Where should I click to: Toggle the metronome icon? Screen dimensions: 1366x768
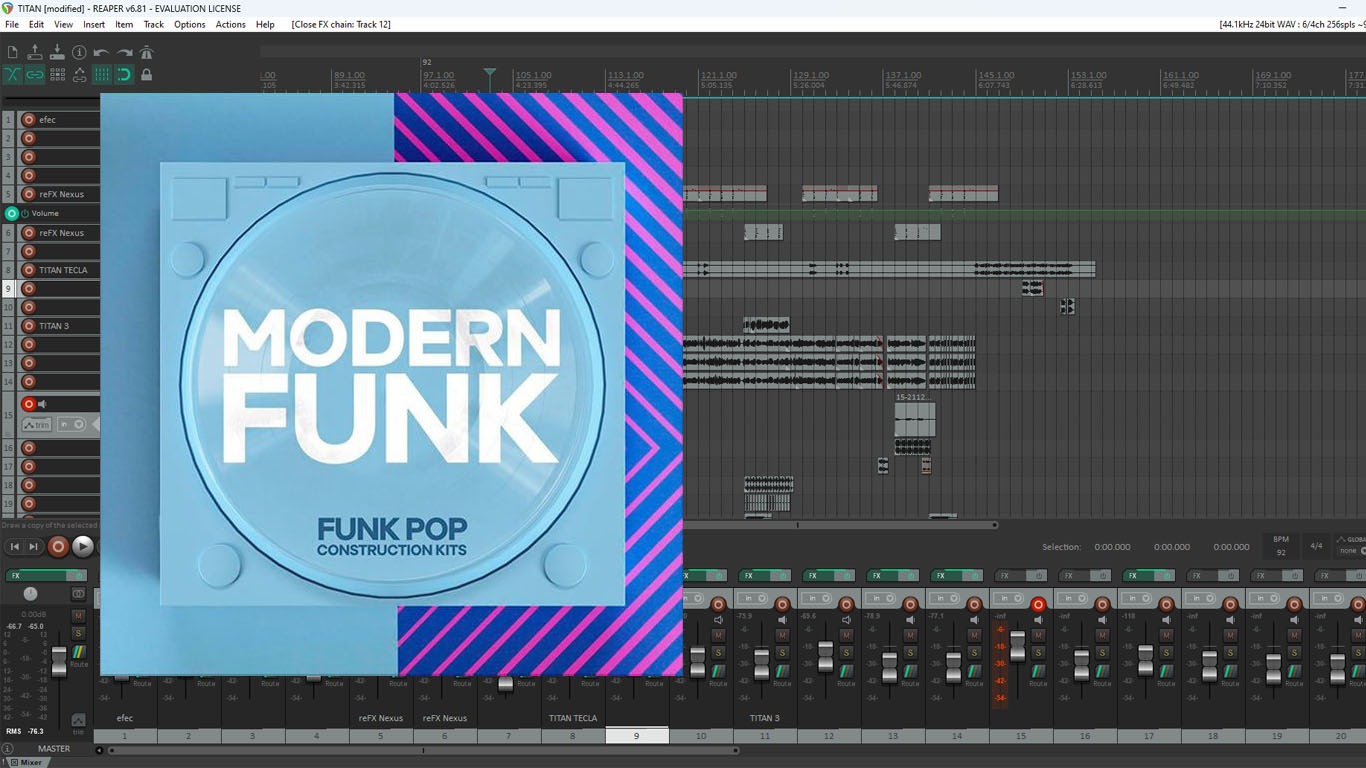coord(146,52)
